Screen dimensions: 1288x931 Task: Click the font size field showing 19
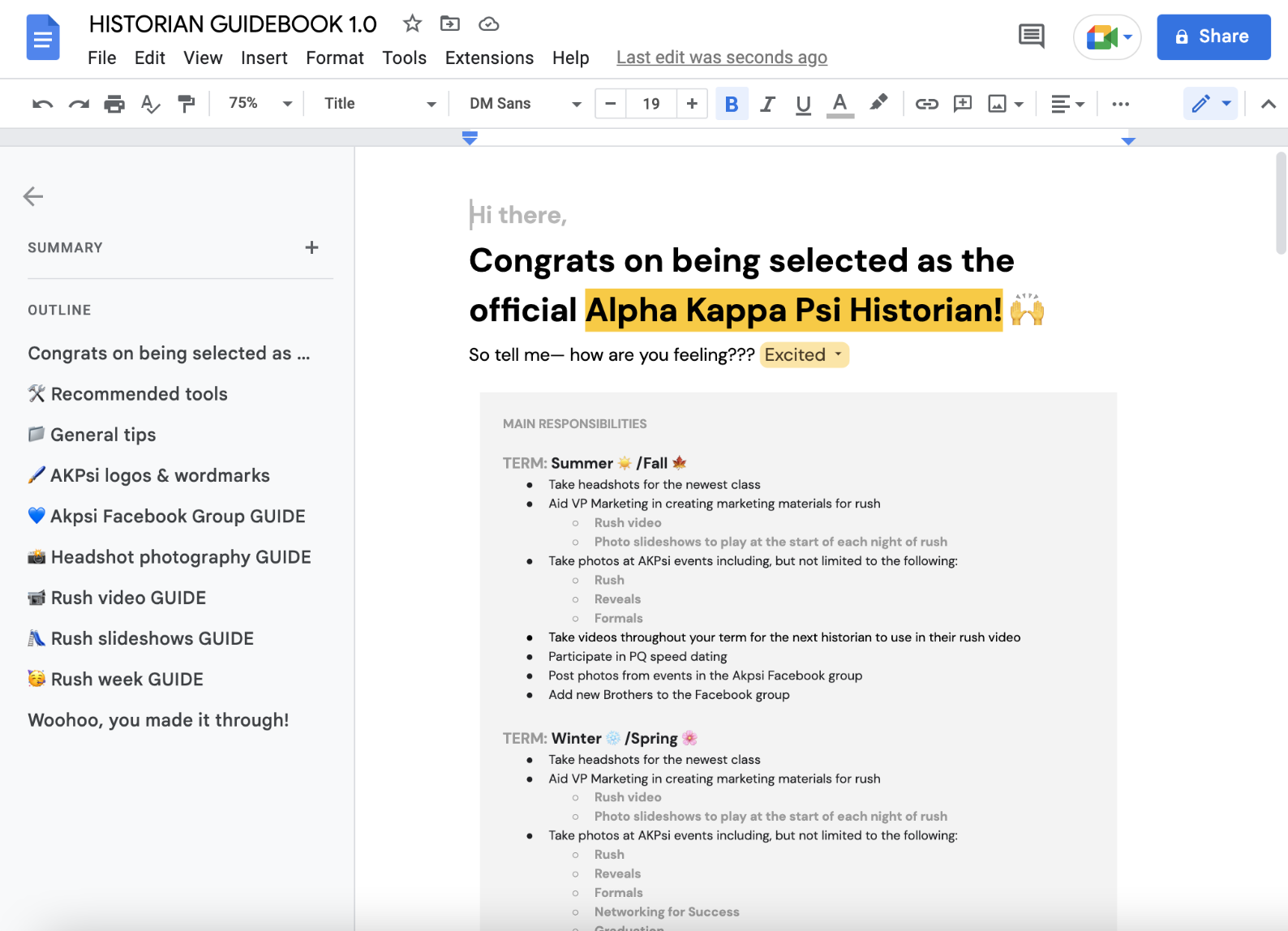coord(651,104)
